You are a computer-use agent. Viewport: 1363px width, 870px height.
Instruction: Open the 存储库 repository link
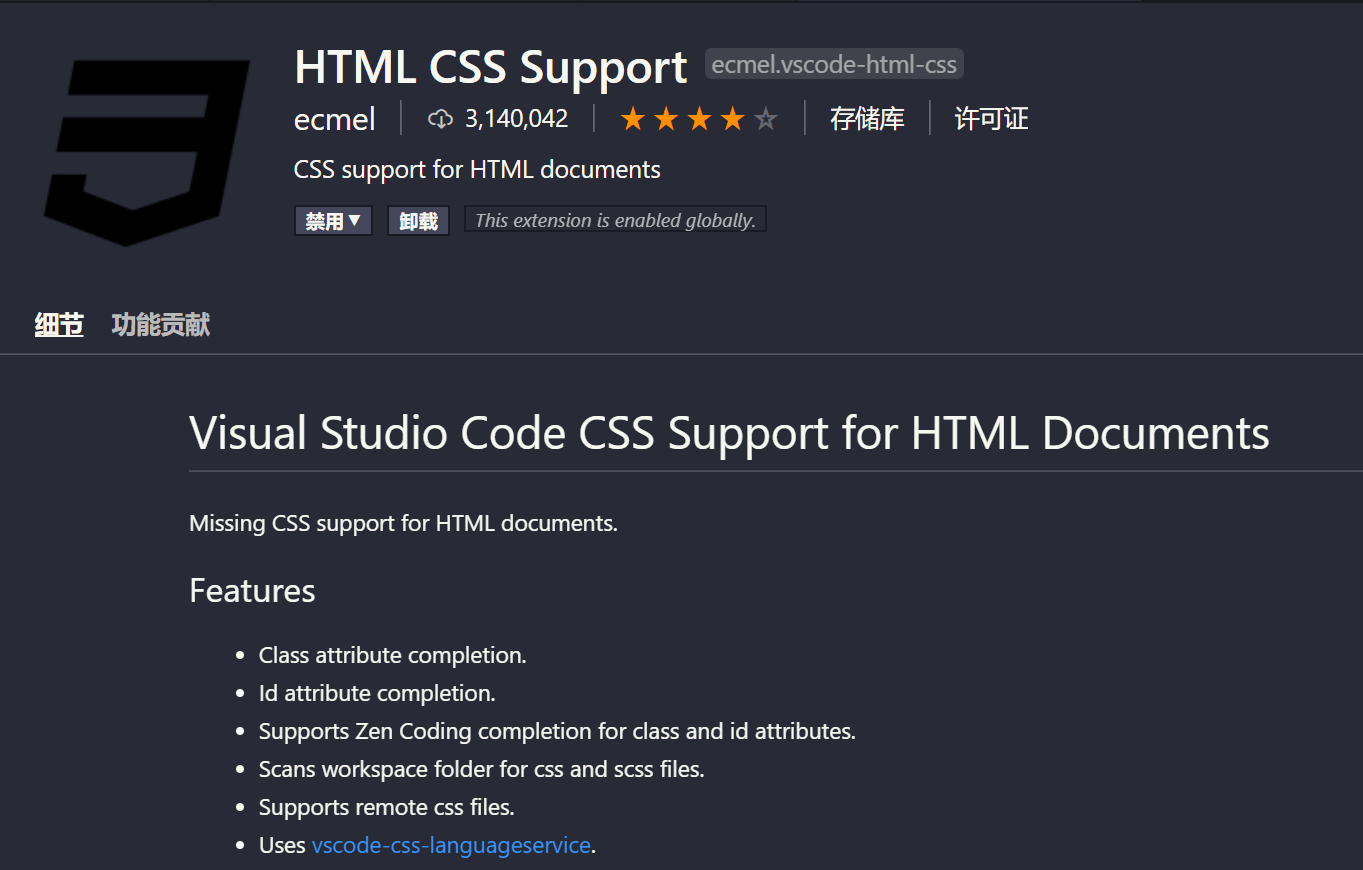point(867,119)
